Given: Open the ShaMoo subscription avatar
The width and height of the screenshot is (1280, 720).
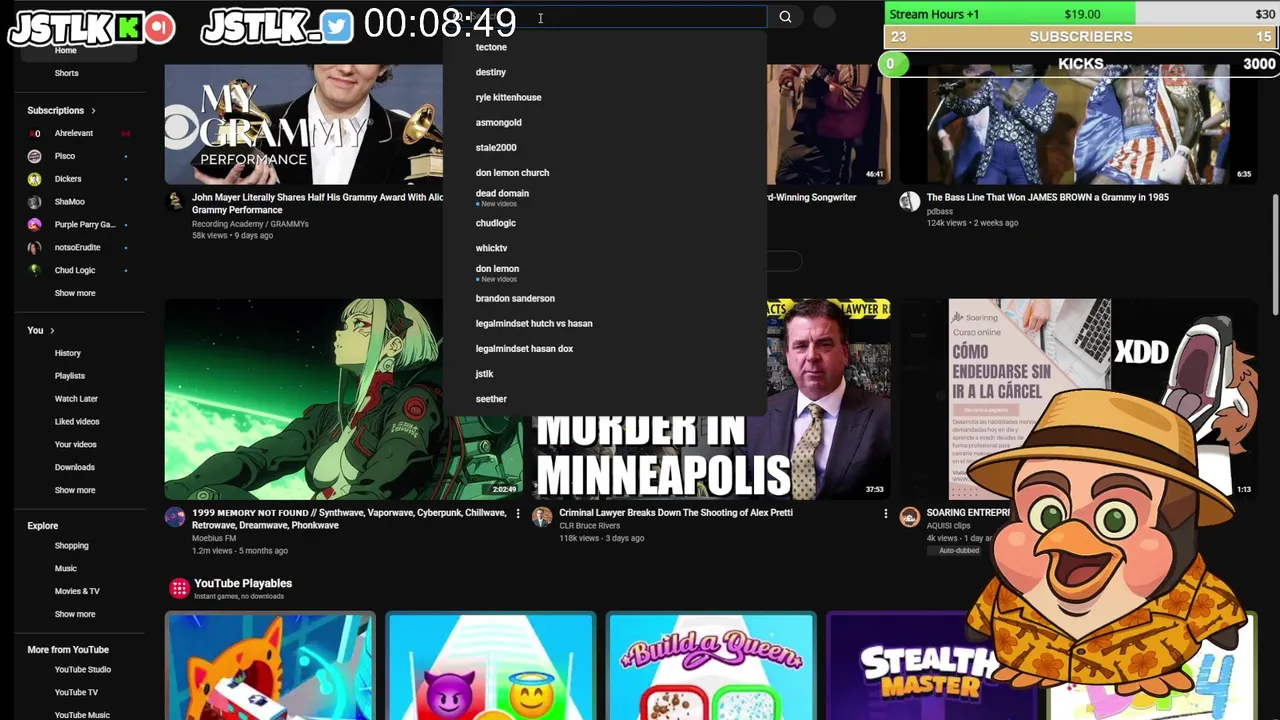Looking at the screenshot, I should (35, 202).
